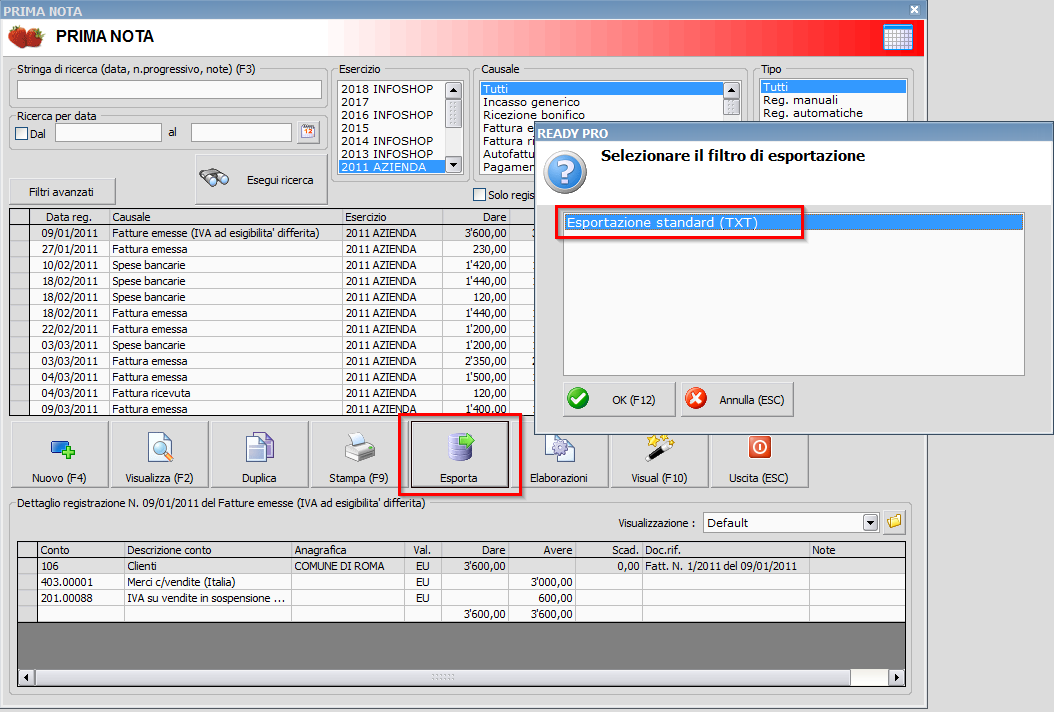Open the Elaborazioni gear button
The height and width of the screenshot is (712, 1054).
[559, 461]
